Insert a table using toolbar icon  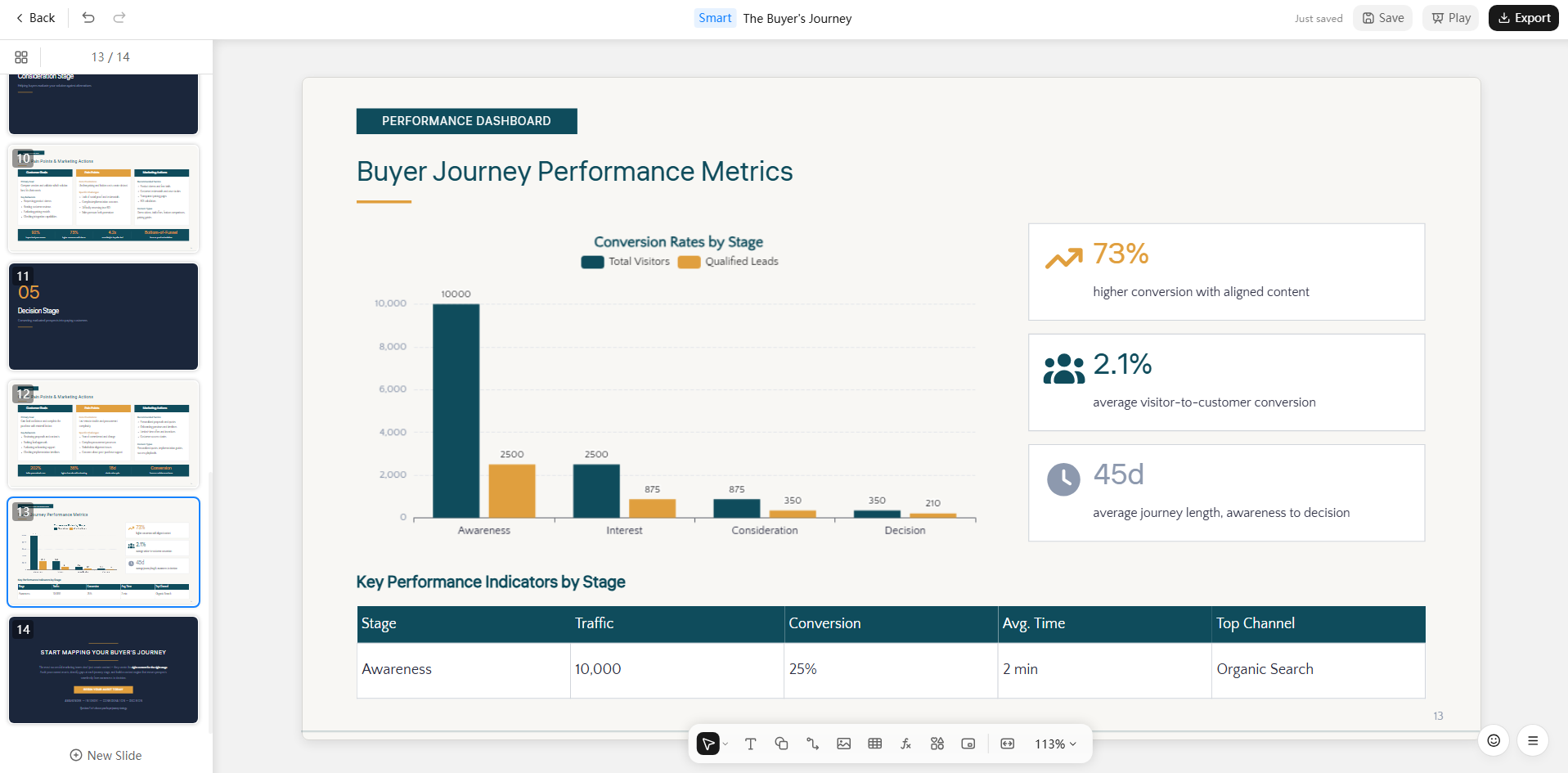click(874, 744)
